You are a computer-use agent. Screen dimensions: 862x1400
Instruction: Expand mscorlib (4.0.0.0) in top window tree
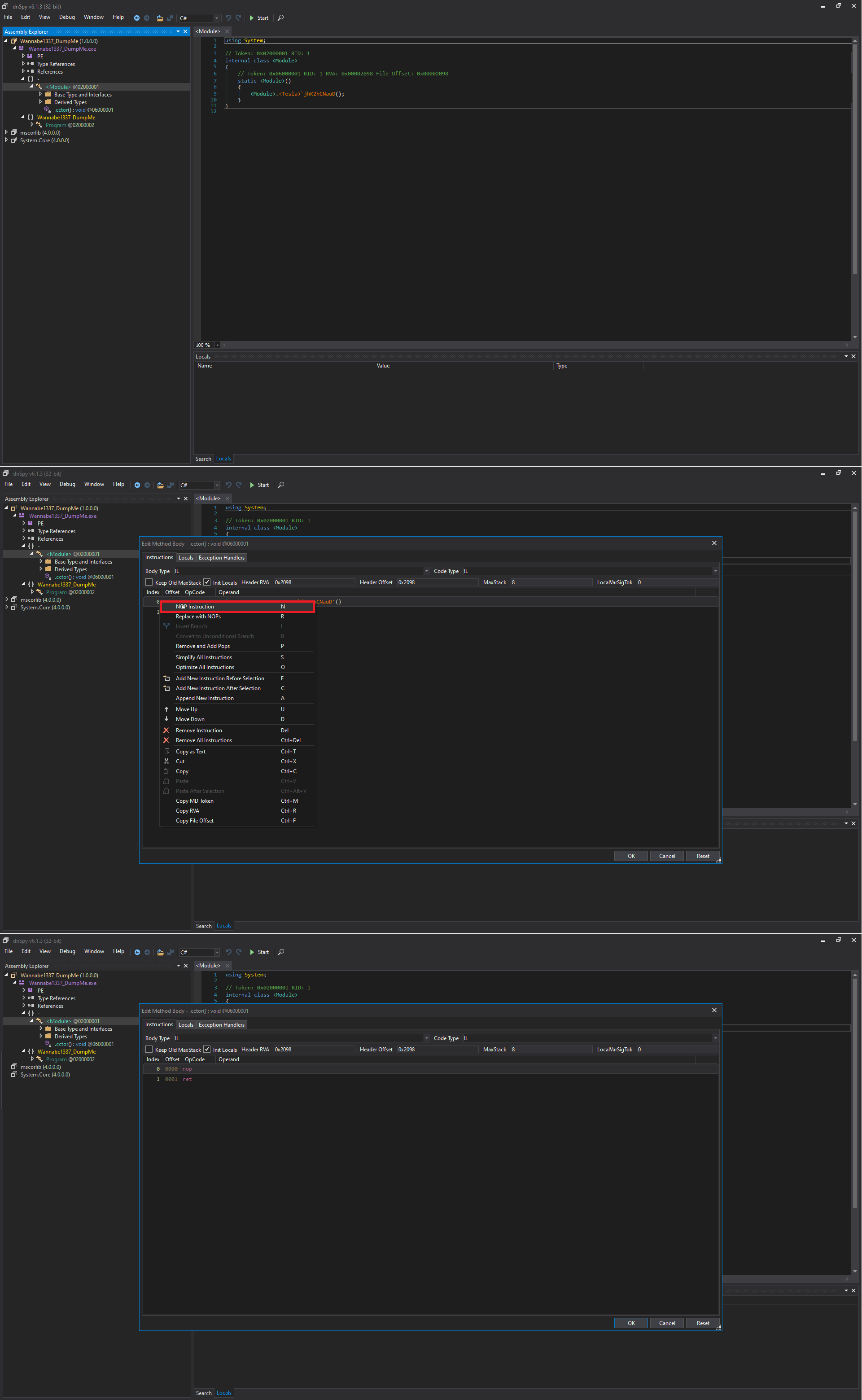[x=6, y=132]
